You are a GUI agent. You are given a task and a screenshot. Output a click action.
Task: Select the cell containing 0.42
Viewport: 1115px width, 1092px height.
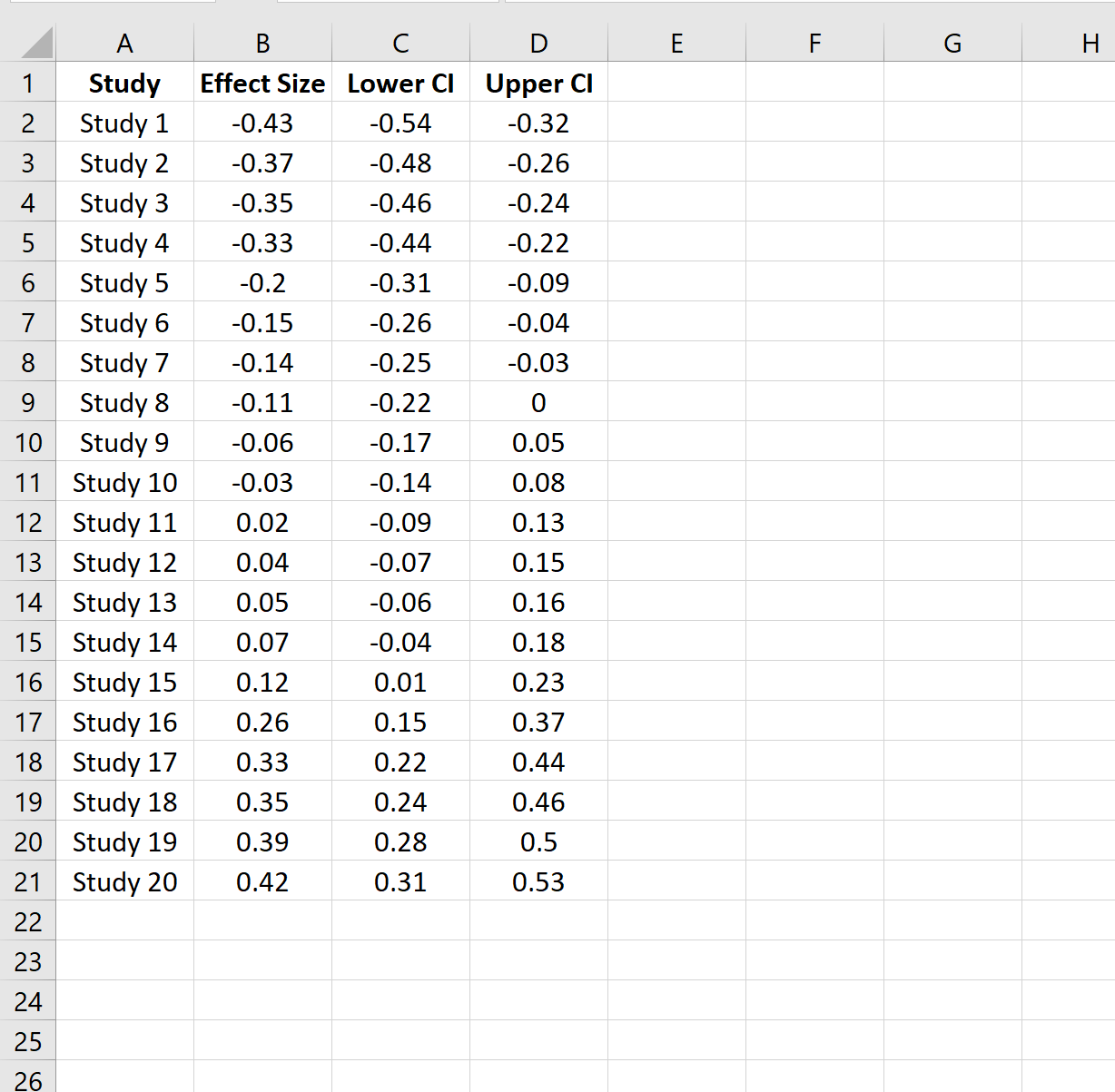pos(262,881)
